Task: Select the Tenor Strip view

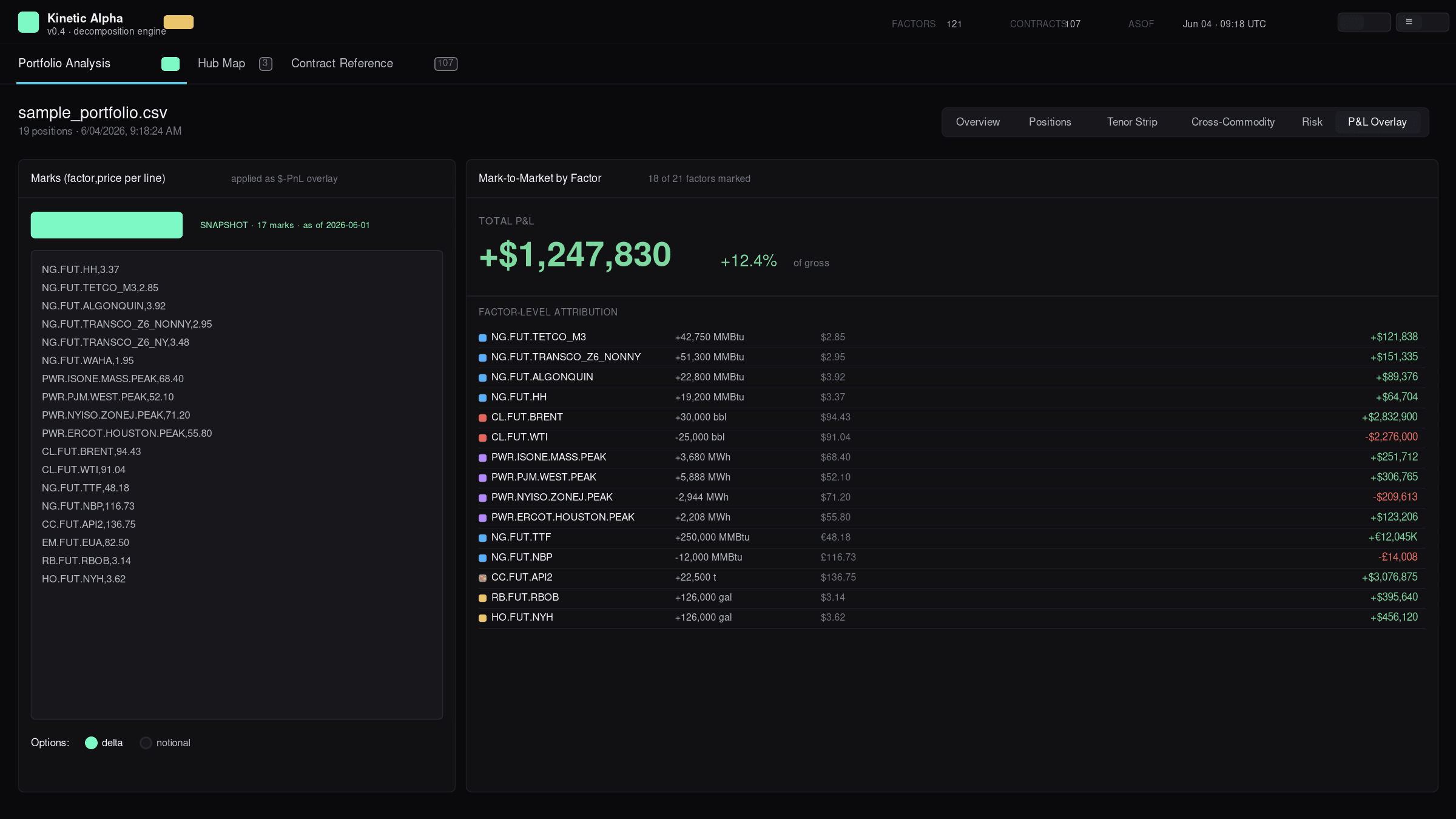Action: click(x=1132, y=122)
